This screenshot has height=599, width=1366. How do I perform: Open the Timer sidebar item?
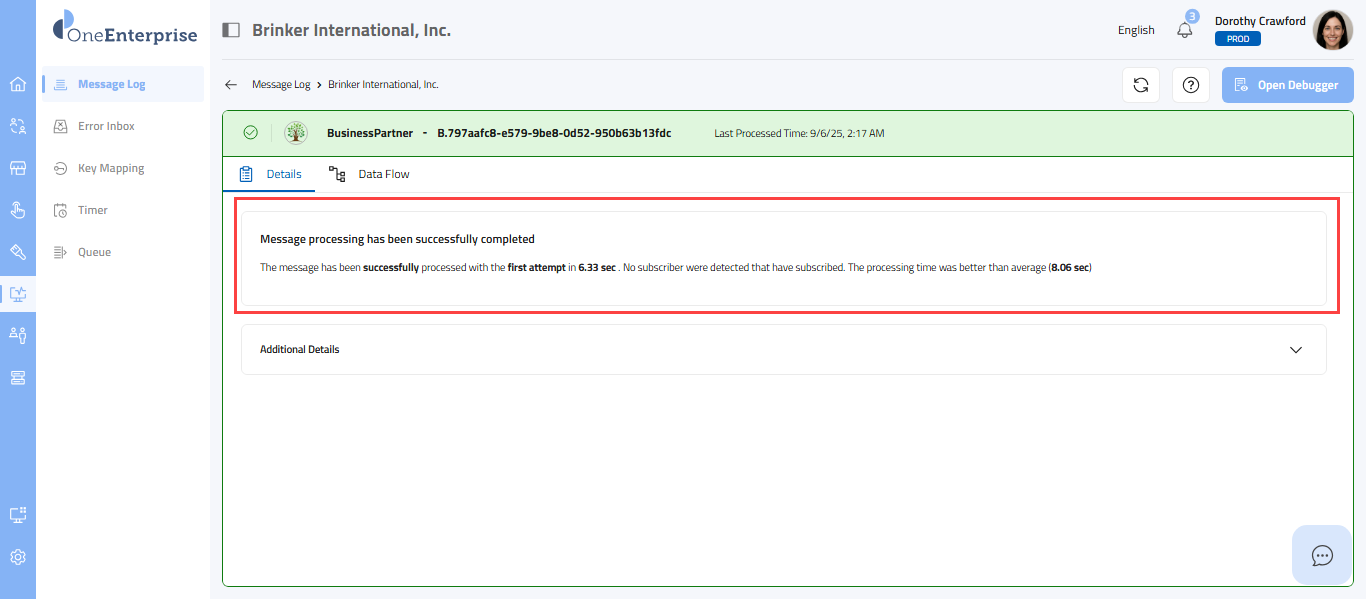93,210
